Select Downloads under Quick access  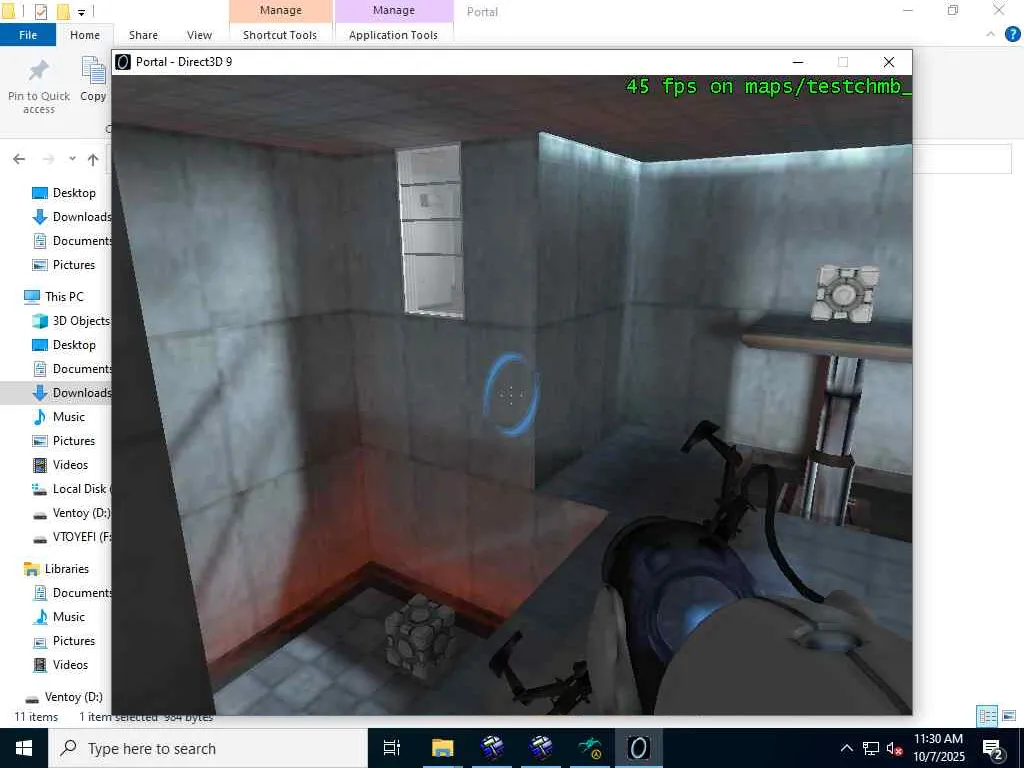tap(72, 217)
